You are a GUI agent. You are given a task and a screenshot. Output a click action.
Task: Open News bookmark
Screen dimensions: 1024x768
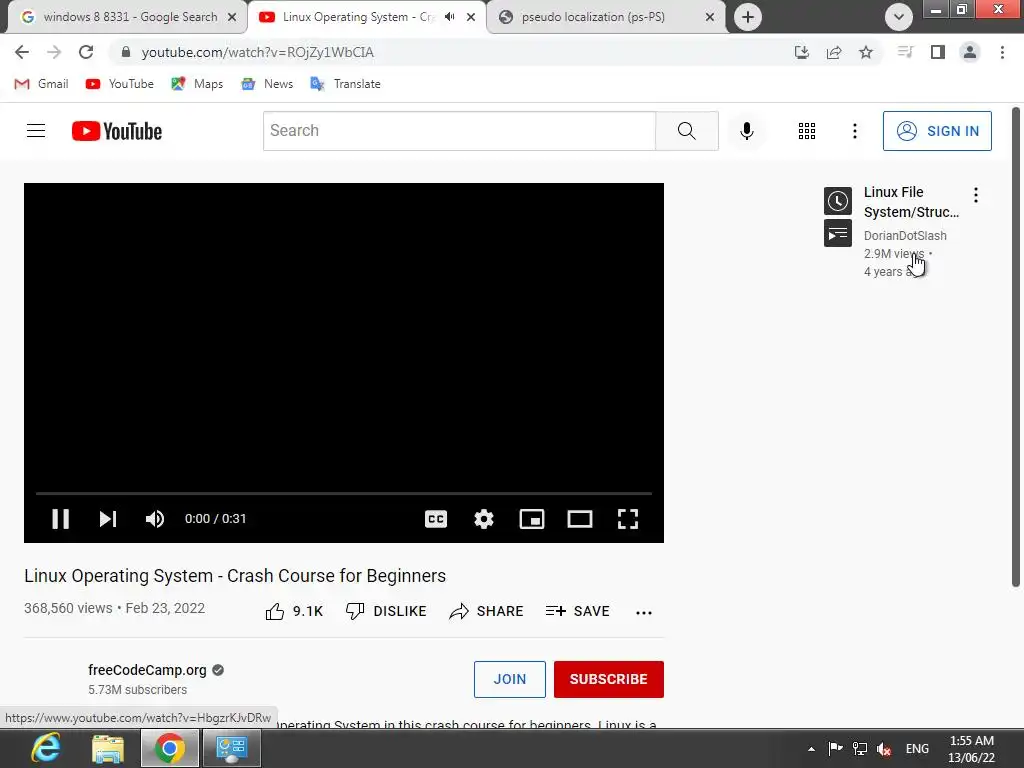click(x=267, y=84)
